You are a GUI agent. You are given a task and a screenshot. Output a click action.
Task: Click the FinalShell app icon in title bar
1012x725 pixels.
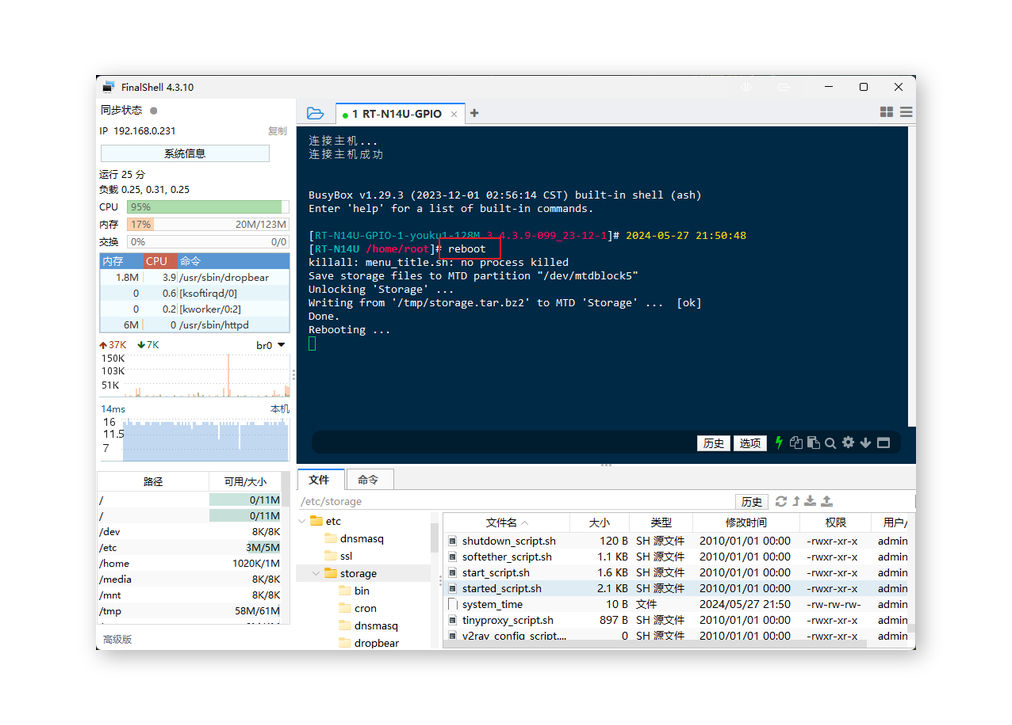coord(108,87)
